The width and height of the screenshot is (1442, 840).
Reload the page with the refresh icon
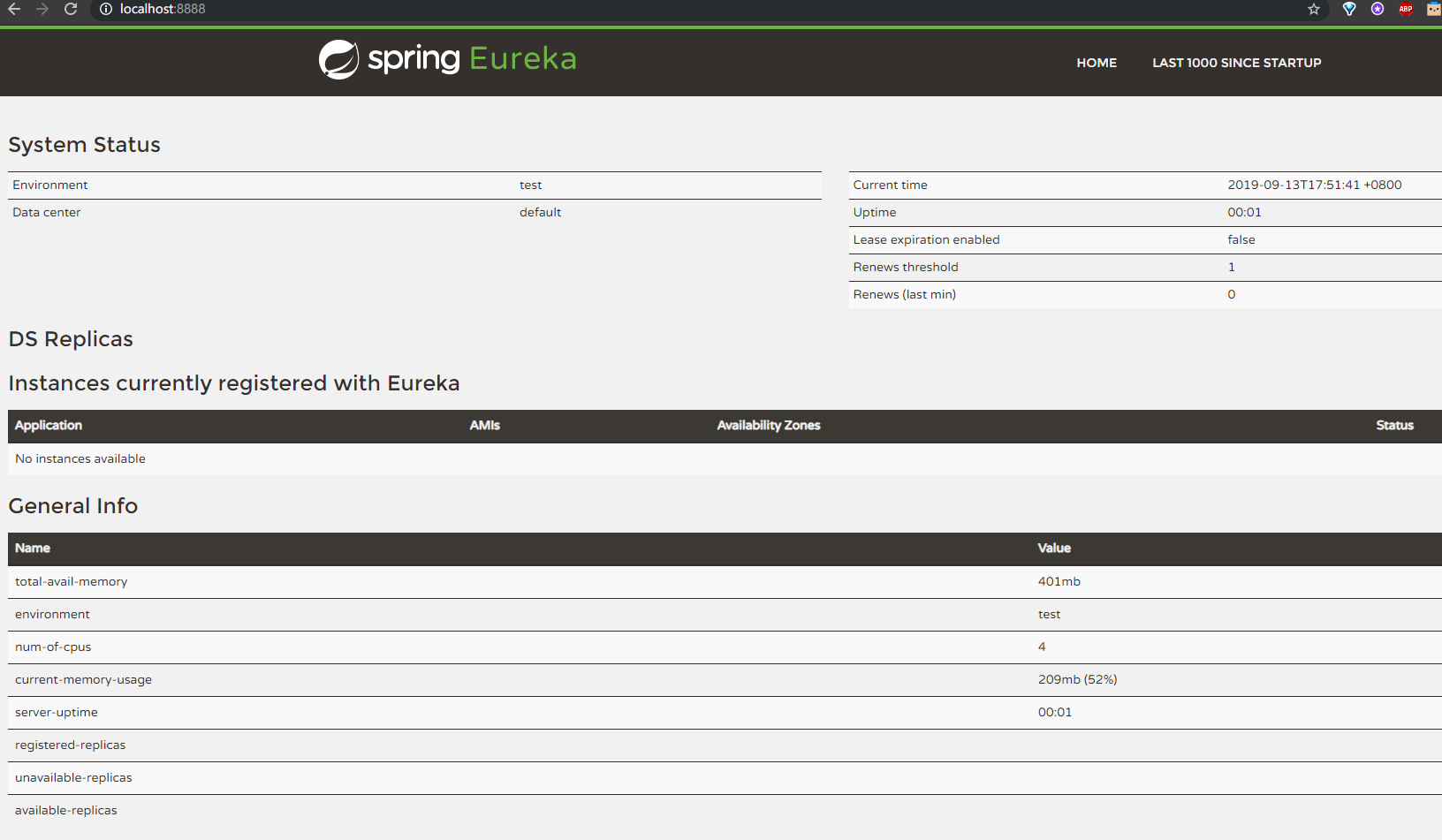(71, 9)
